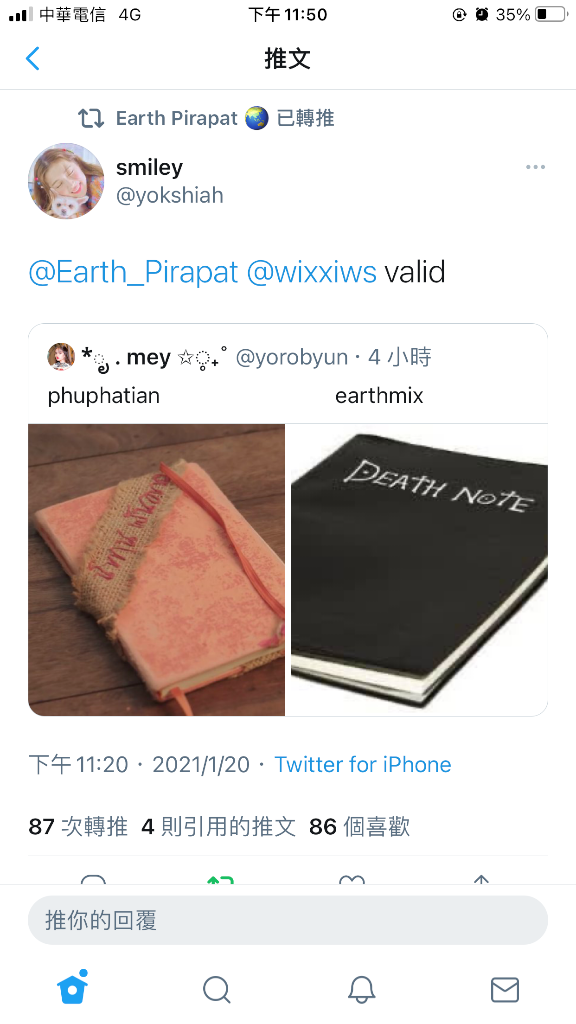The width and height of the screenshot is (576, 1024).
Task: Open the Death Note image
Action: click(418, 569)
